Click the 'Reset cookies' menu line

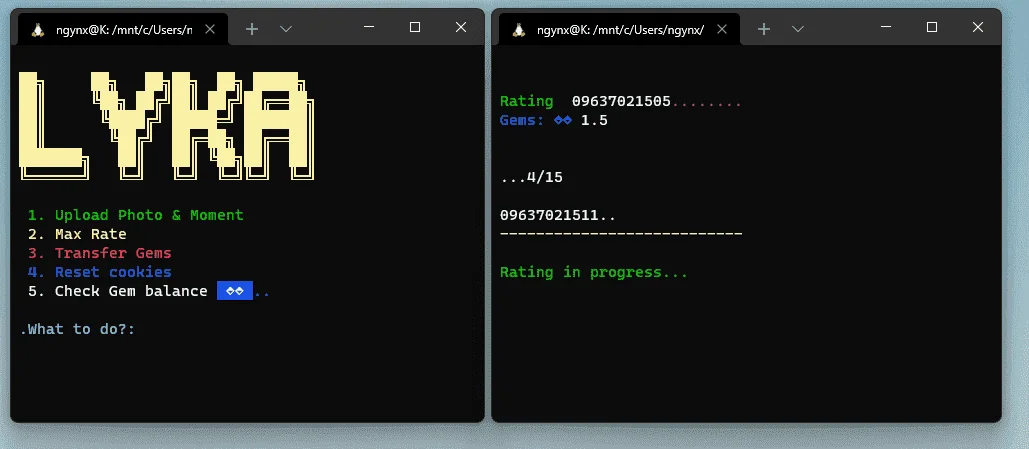point(99,272)
